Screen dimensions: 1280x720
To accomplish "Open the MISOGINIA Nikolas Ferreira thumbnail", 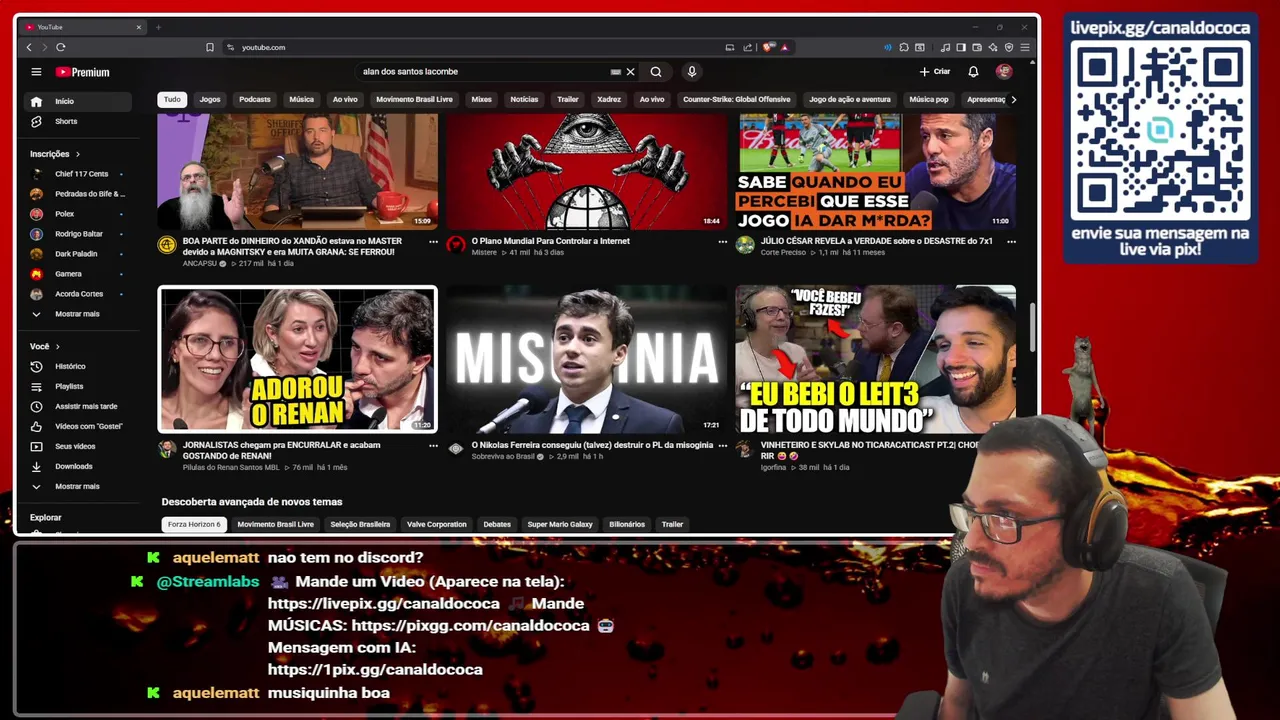I will pos(586,359).
